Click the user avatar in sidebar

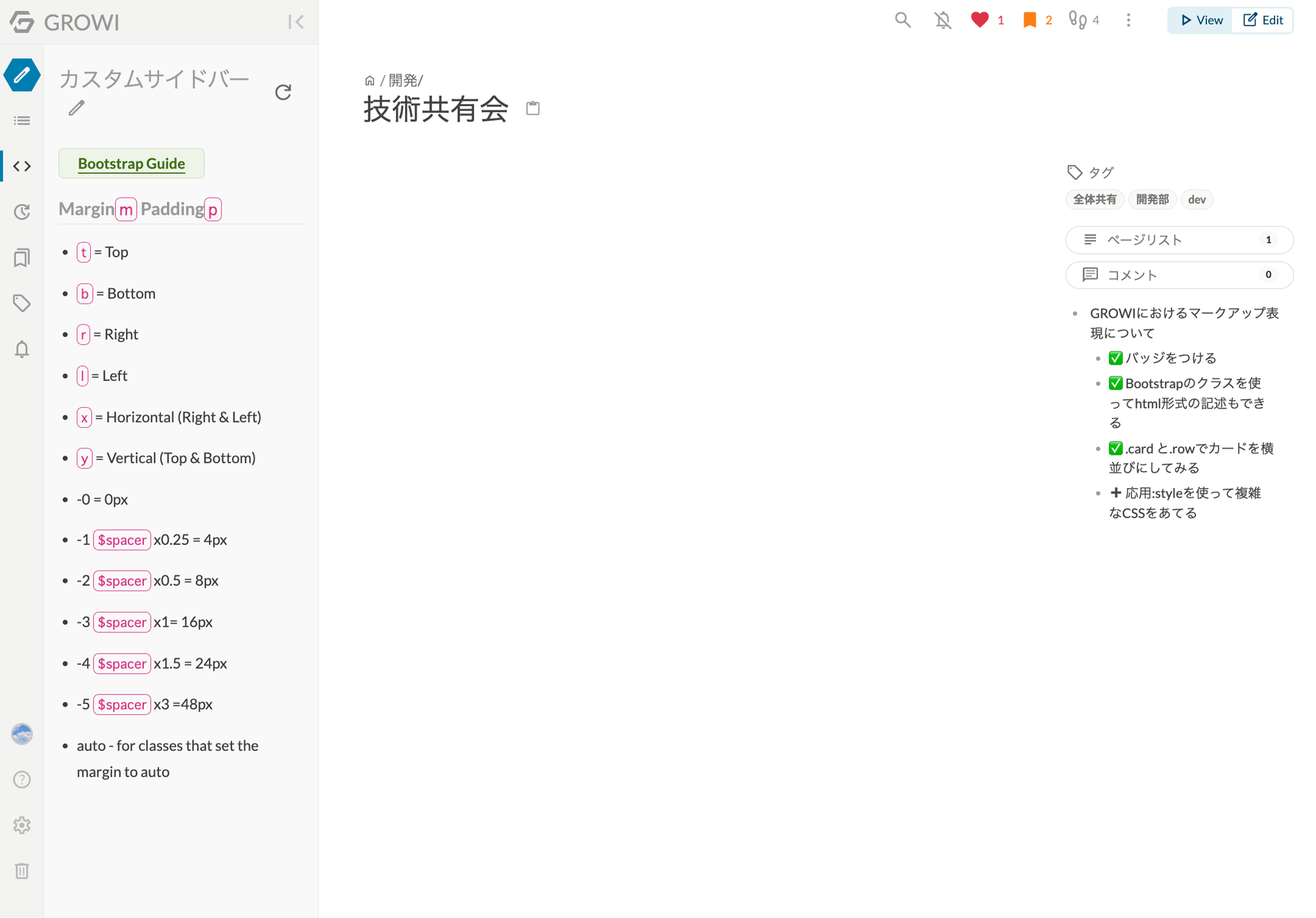point(22,734)
